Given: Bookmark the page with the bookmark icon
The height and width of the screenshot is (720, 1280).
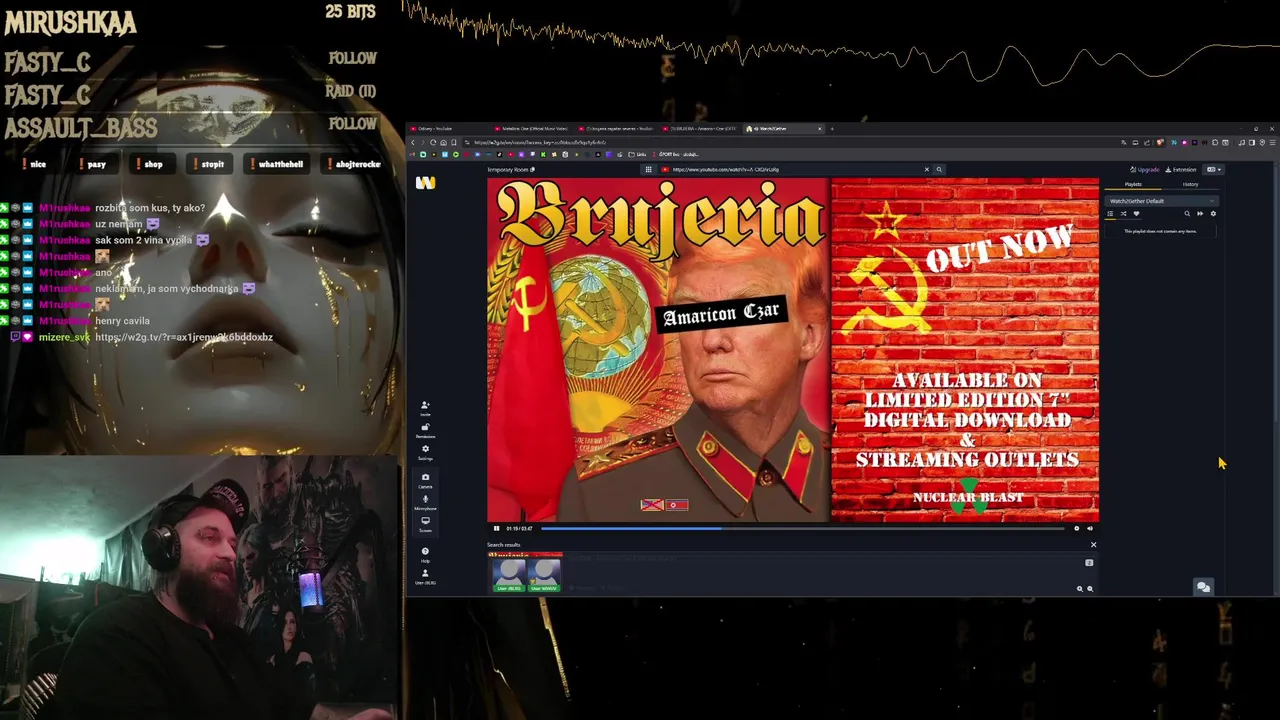Looking at the screenshot, I should click(x=454, y=143).
